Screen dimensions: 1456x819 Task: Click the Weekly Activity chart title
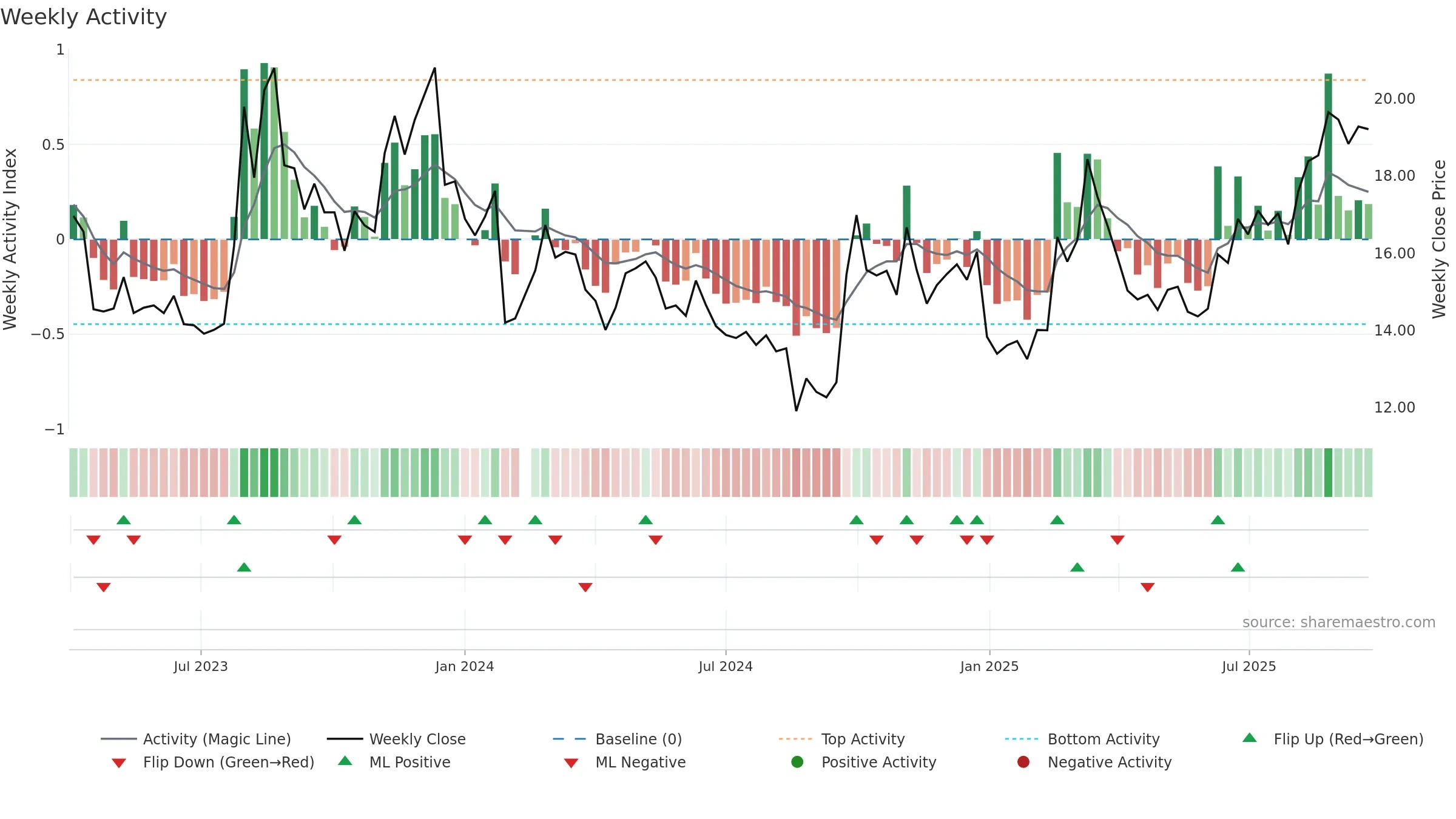tap(84, 17)
